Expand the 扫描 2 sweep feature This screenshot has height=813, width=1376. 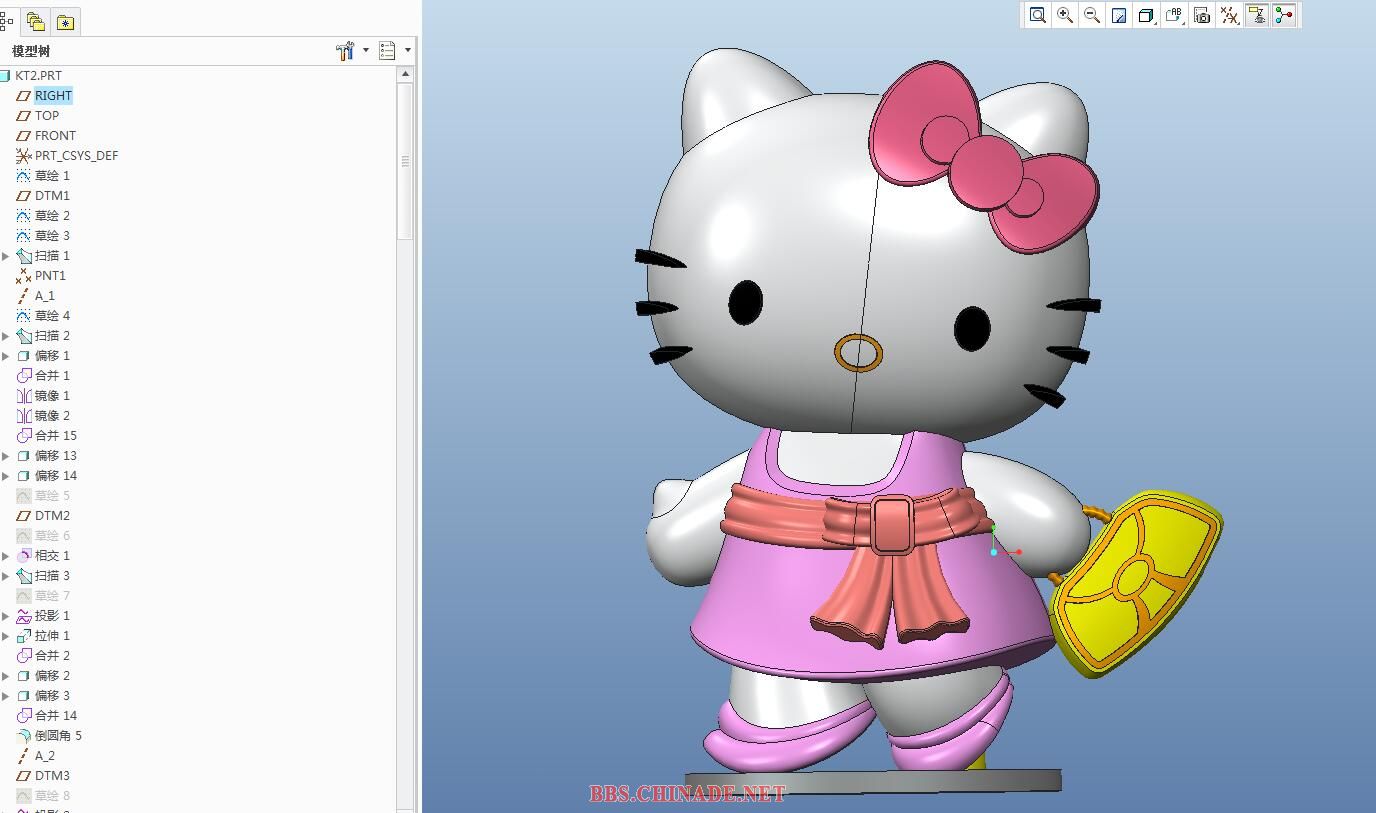click(x=6, y=336)
